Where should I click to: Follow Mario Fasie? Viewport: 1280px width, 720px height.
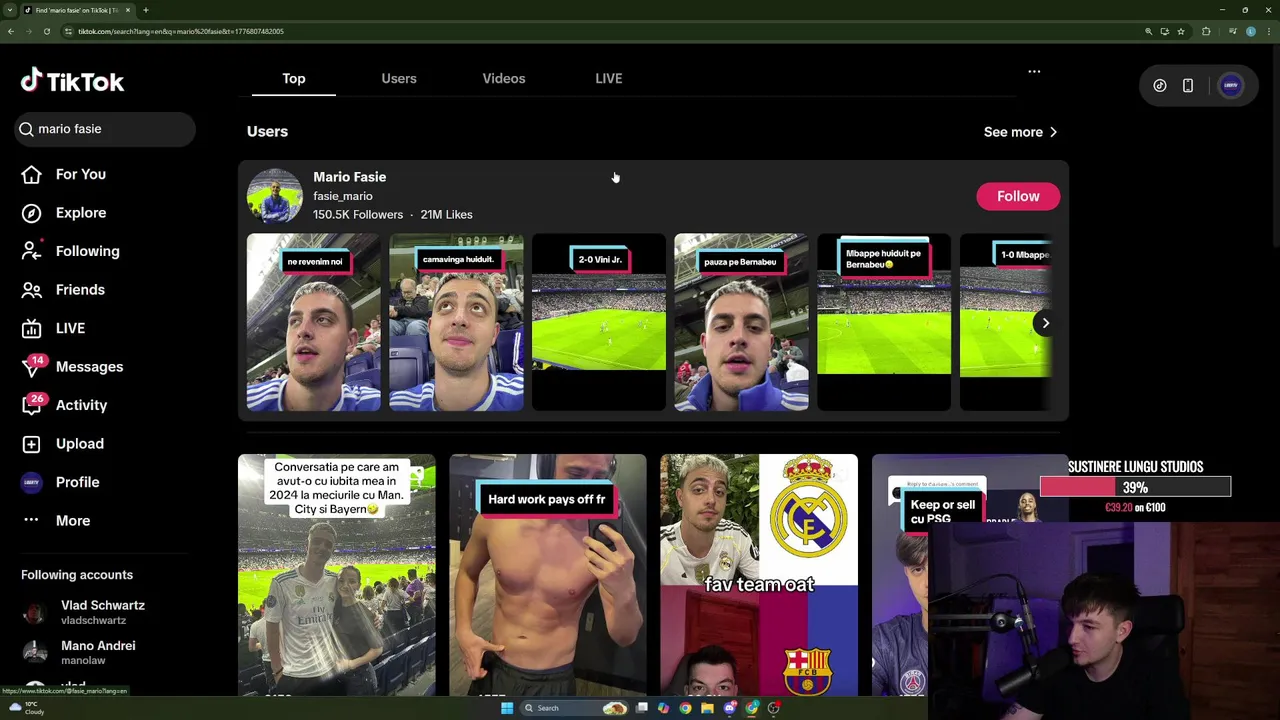[1018, 196]
